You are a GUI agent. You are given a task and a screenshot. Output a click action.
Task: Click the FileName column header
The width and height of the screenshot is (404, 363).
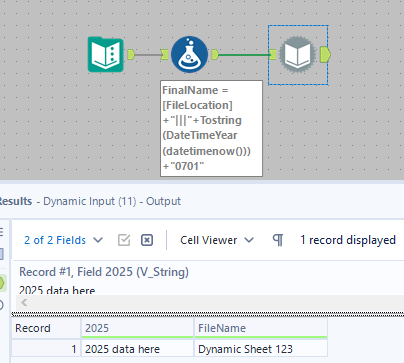click(261, 328)
